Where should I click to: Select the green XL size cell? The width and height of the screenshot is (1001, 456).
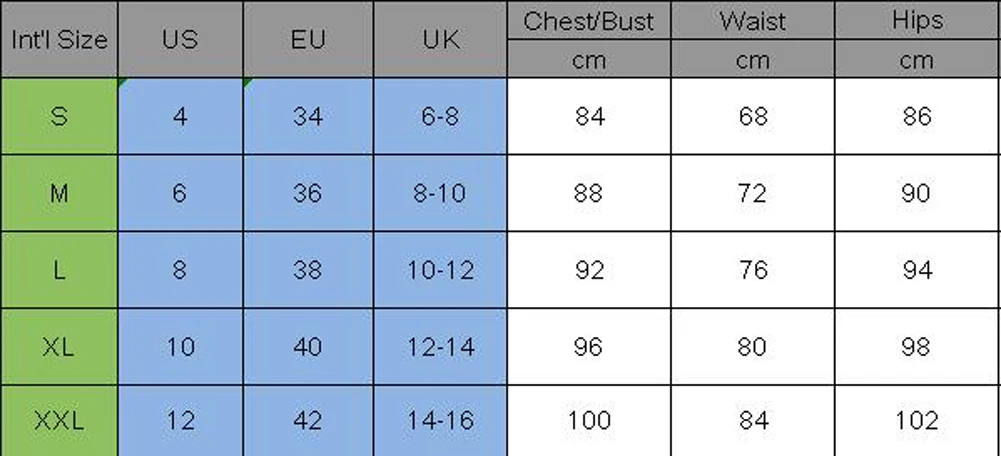point(59,347)
